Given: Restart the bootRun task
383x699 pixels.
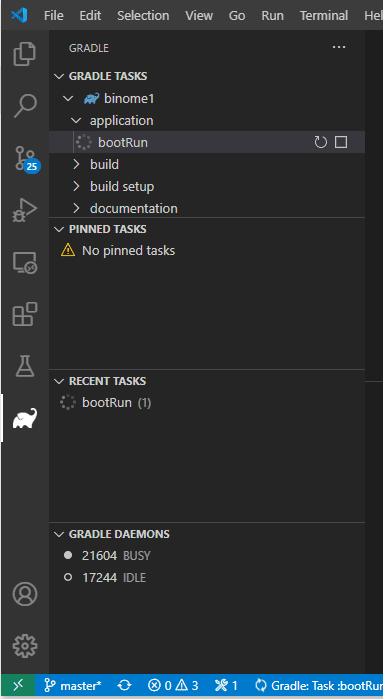Looking at the screenshot, I should point(321,142).
